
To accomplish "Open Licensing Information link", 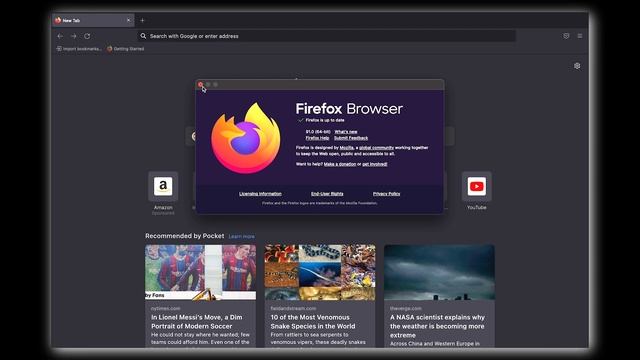I will [x=260, y=194].
